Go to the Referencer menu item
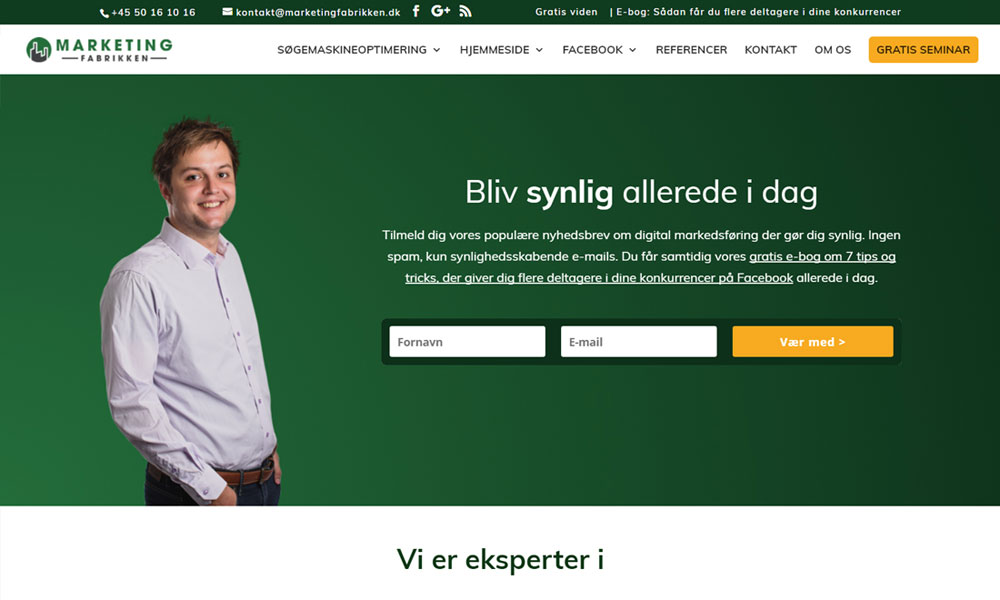The image size is (1000, 600). (691, 50)
